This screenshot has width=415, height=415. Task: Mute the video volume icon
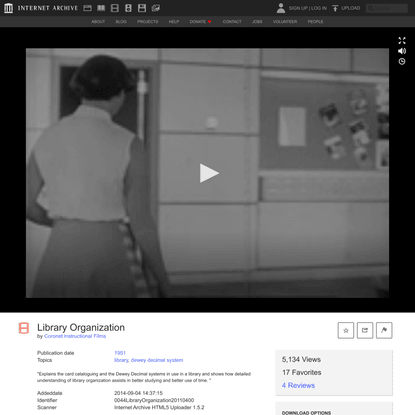click(402, 51)
